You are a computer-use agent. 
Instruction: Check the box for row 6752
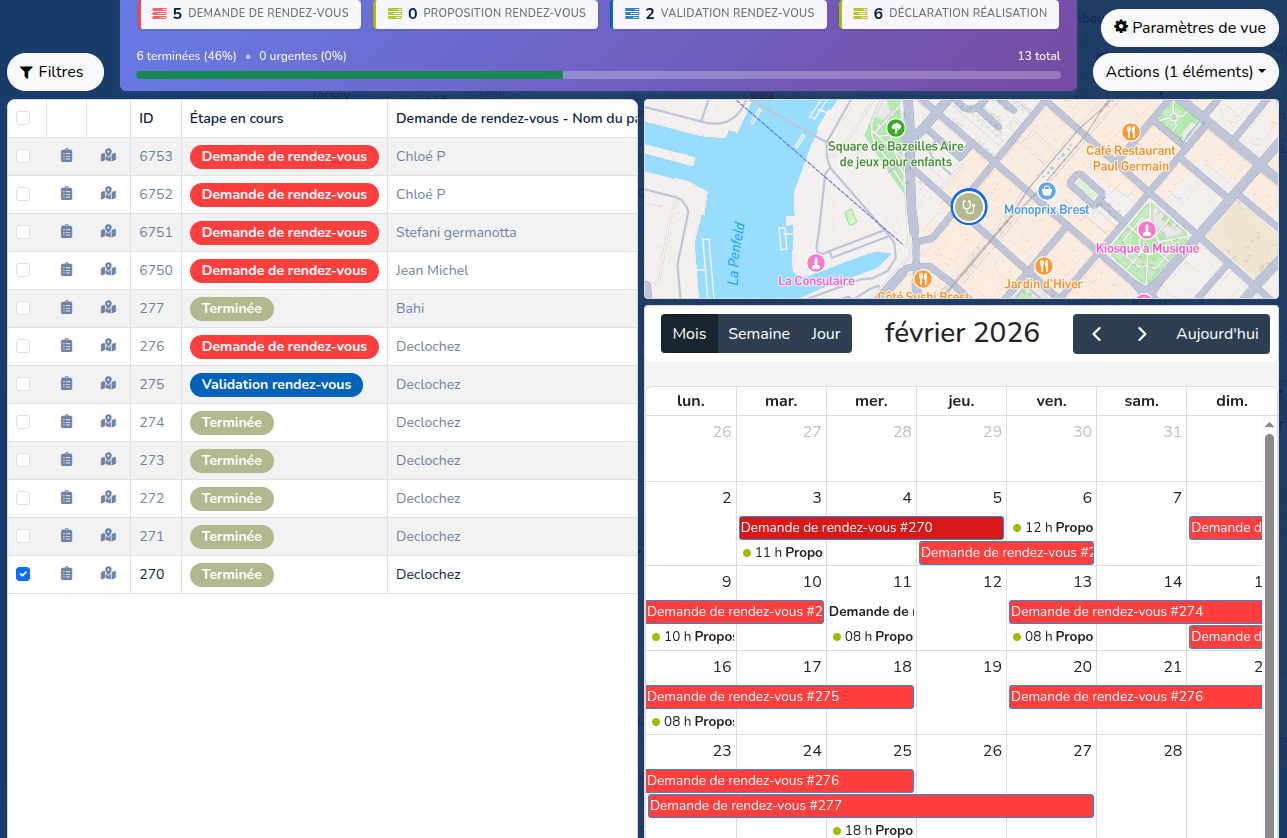tap(23, 194)
